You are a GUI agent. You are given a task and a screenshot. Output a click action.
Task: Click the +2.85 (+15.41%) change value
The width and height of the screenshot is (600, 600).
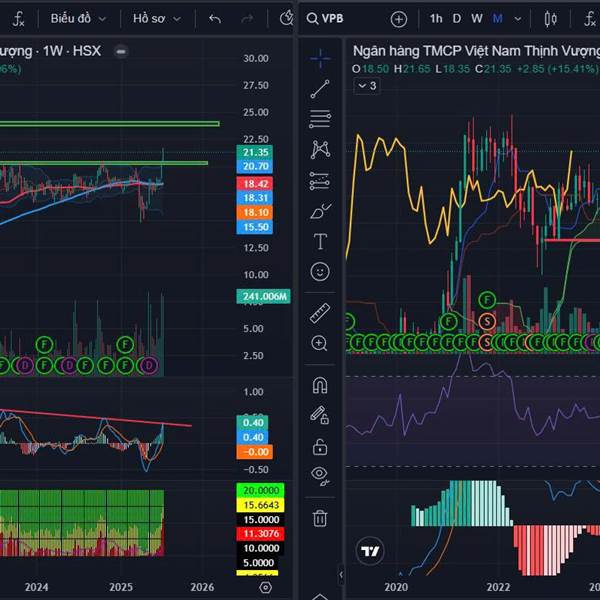(x=557, y=69)
